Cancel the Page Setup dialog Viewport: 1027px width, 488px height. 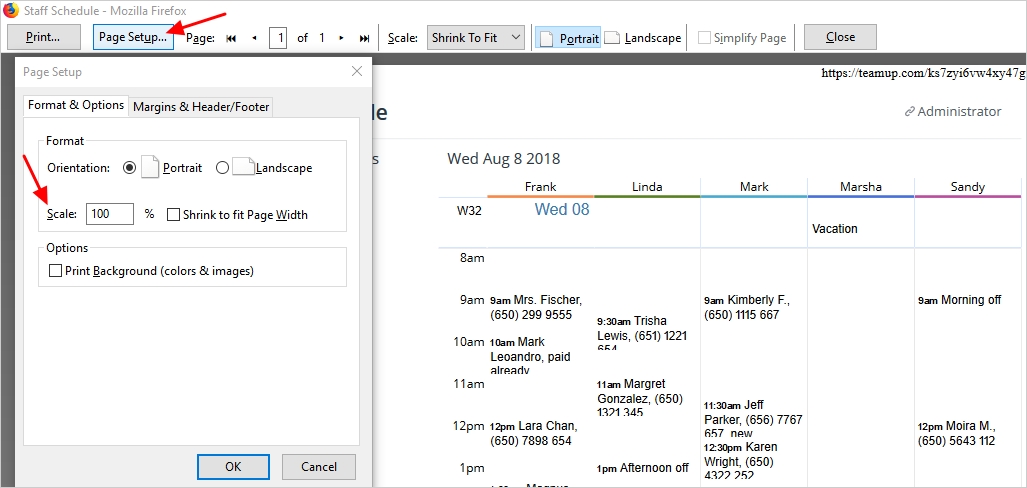tap(319, 467)
